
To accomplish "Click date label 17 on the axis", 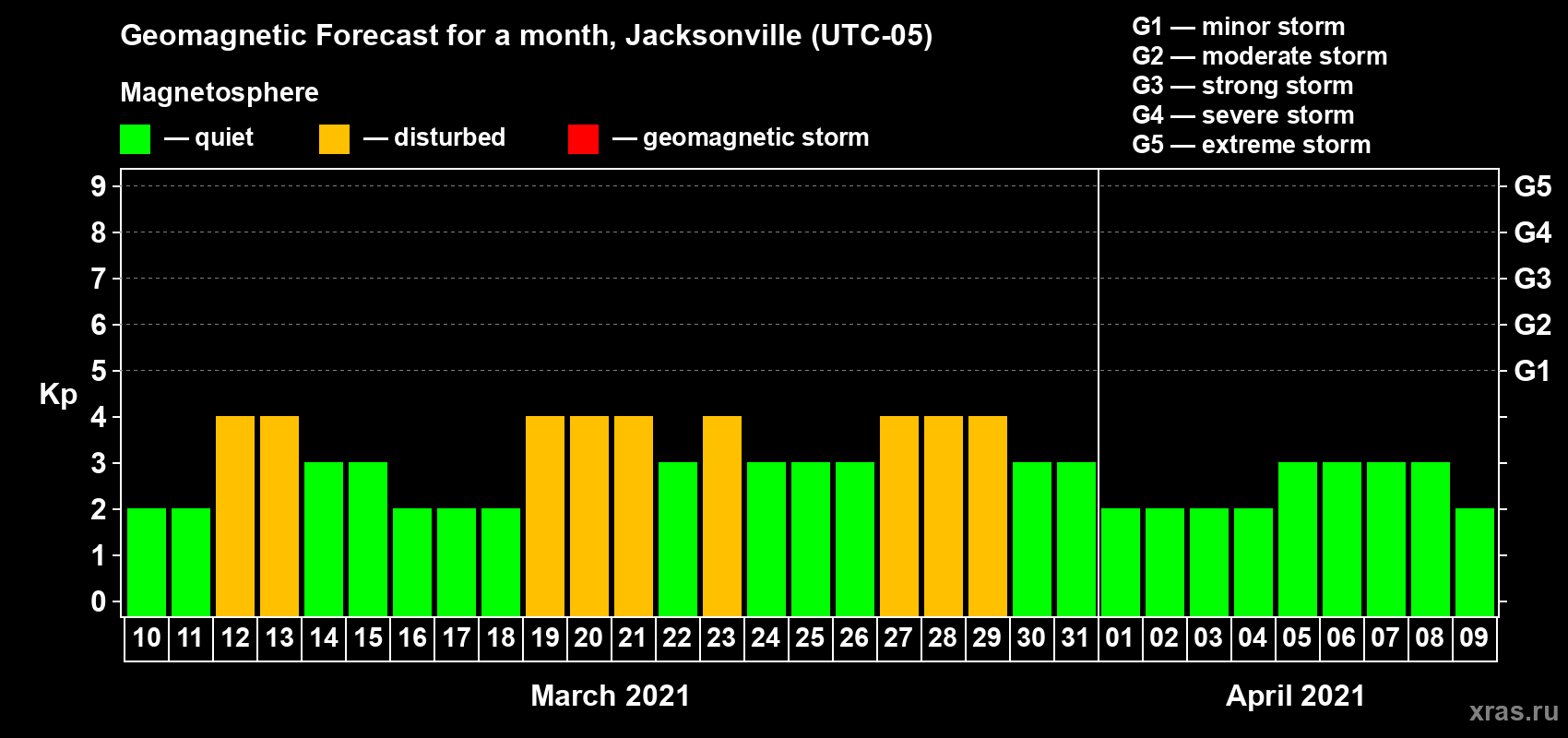I will click(x=457, y=638).
